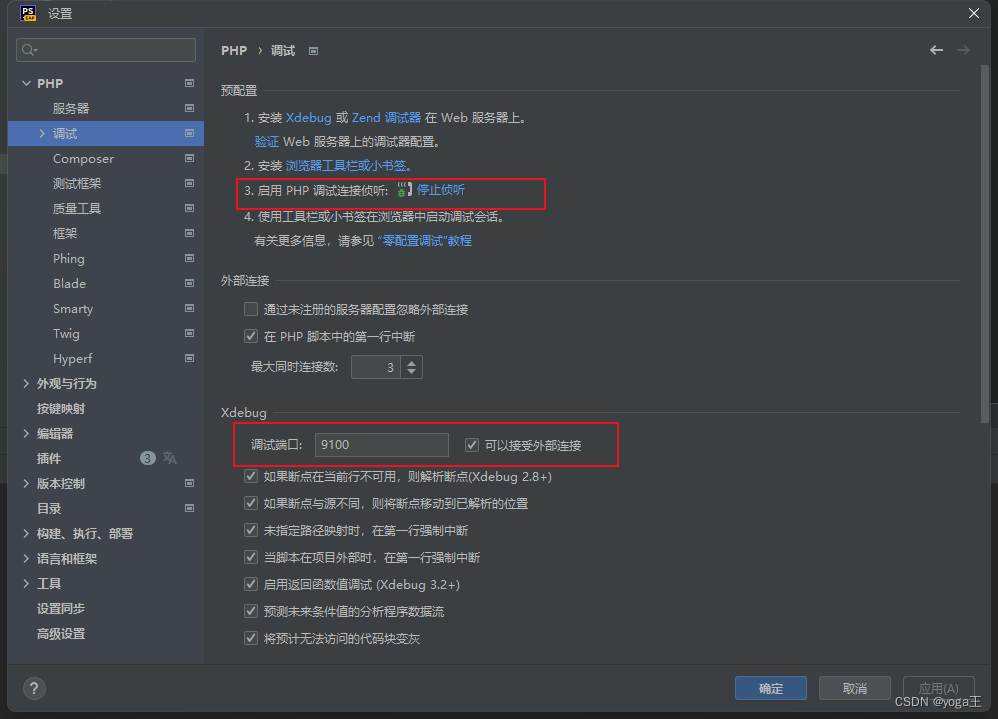Click the translation icon beside the 插件 badge
This screenshot has height=719, width=998.
[170, 458]
